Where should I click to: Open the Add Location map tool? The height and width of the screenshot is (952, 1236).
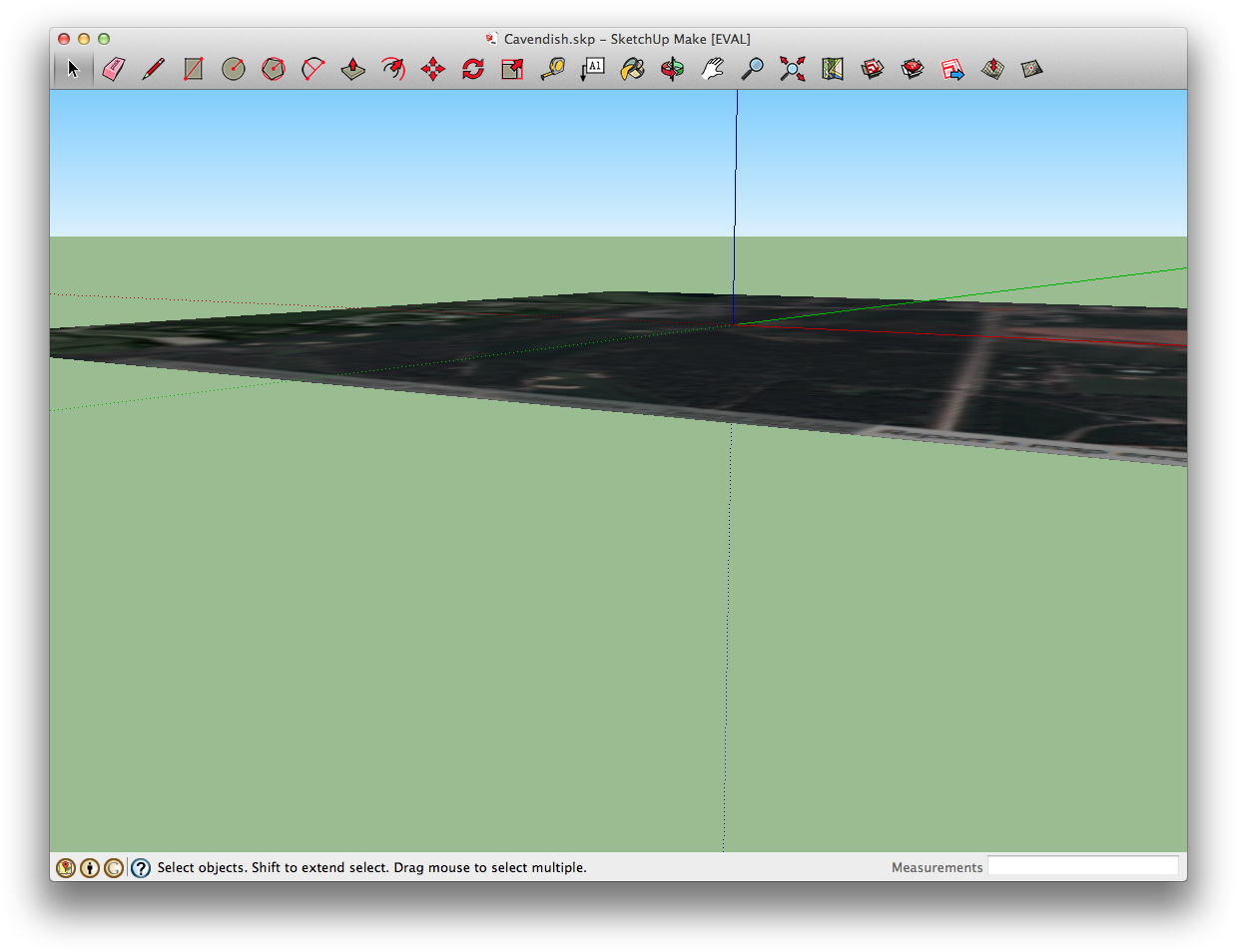coord(833,69)
